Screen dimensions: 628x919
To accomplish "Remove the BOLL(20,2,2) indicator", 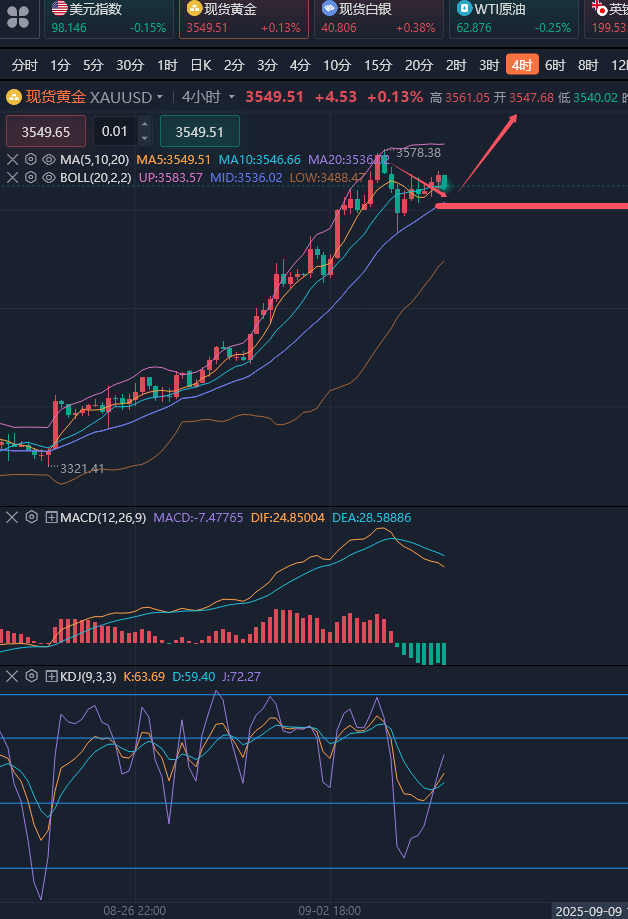I will 12,177.
